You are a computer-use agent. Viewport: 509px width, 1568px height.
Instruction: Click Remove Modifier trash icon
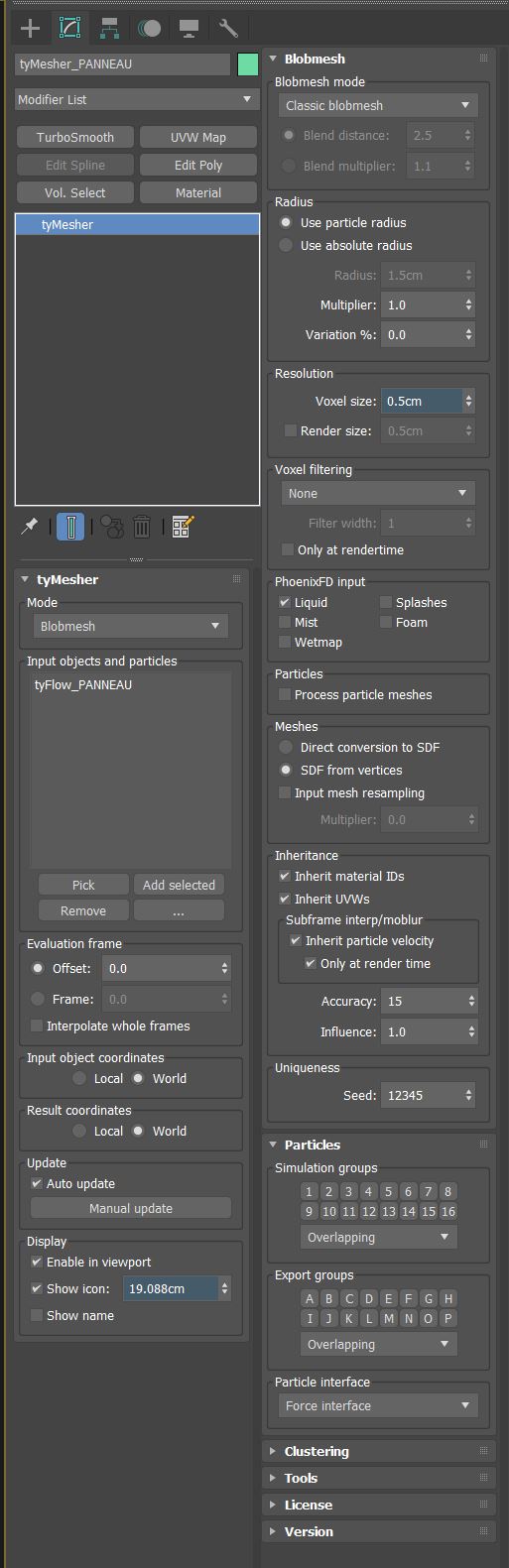click(x=142, y=527)
